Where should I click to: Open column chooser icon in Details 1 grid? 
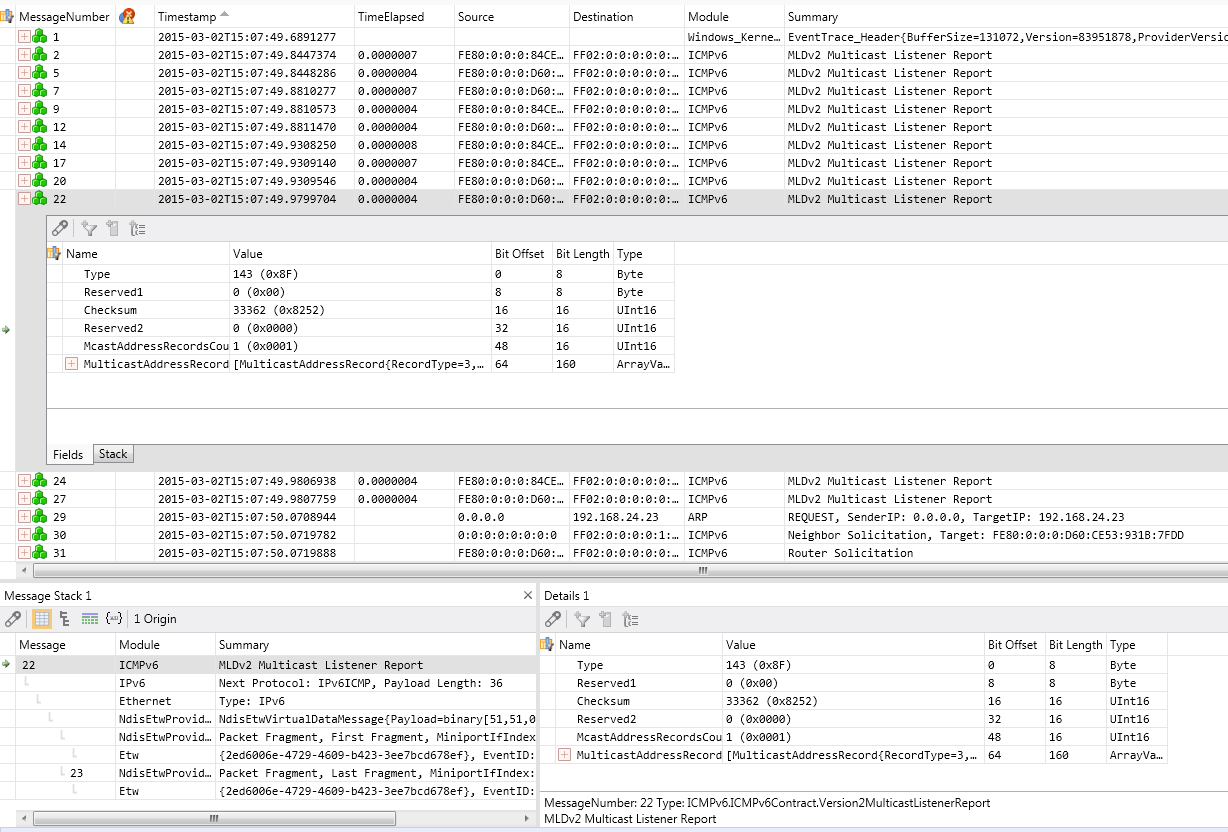click(x=547, y=645)
